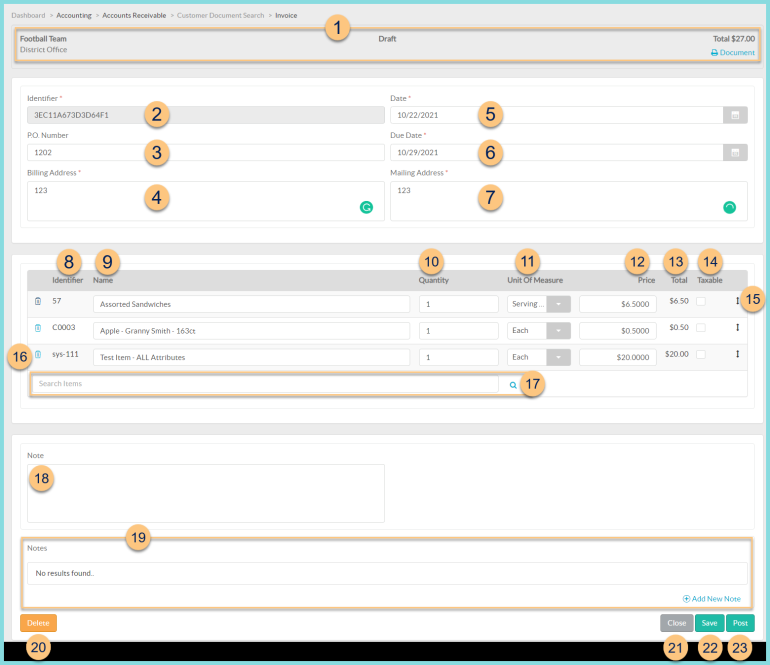Viewport: 770px width, 665px height.
Task: Click the Invoice breadcrumb
Action: (286, 15)
